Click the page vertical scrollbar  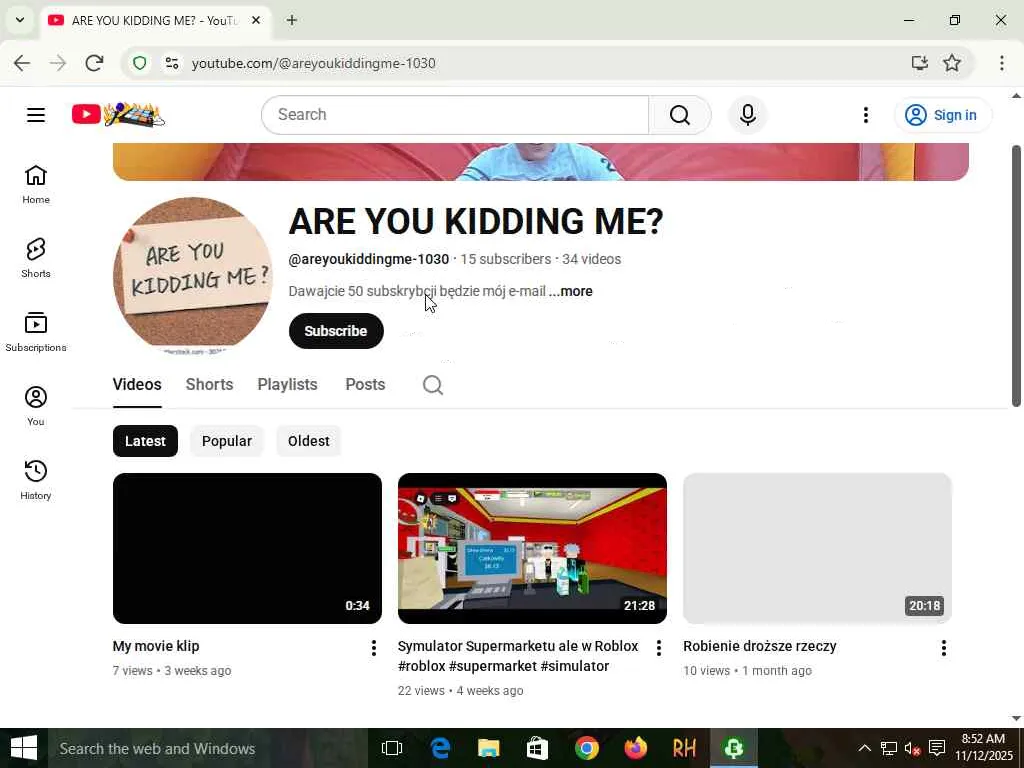point(1016,276)
